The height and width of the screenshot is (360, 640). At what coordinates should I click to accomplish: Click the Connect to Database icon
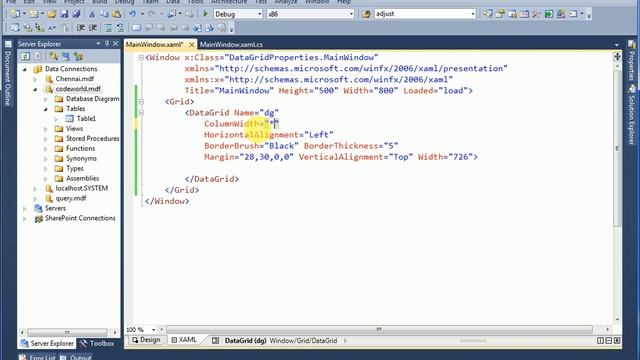[x=53, y=56]
